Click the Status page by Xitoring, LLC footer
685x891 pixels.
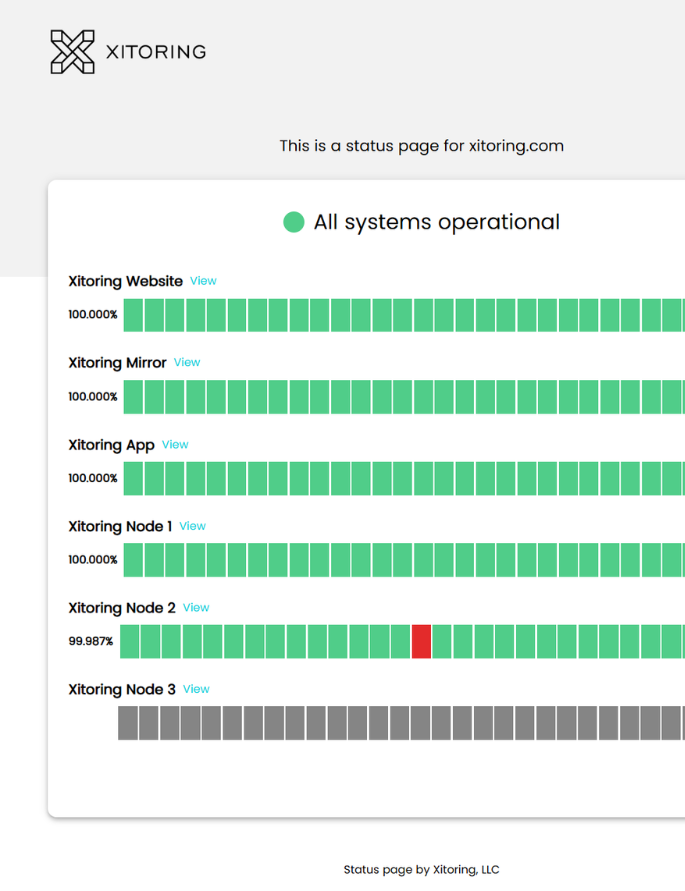click(x=421, y=869)
